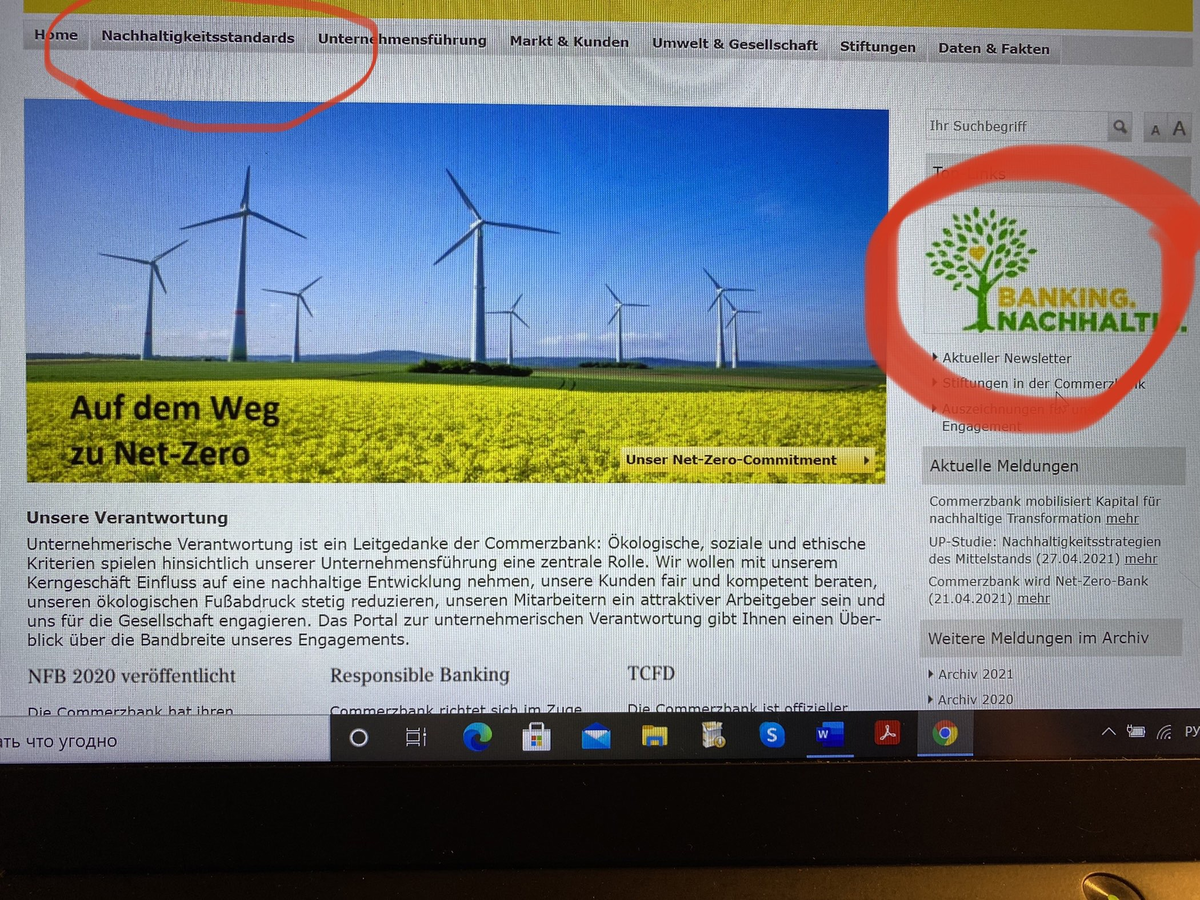Open the Mail app taskbar icon
This screenshot has height=900, width=1200.
(596, 738)
